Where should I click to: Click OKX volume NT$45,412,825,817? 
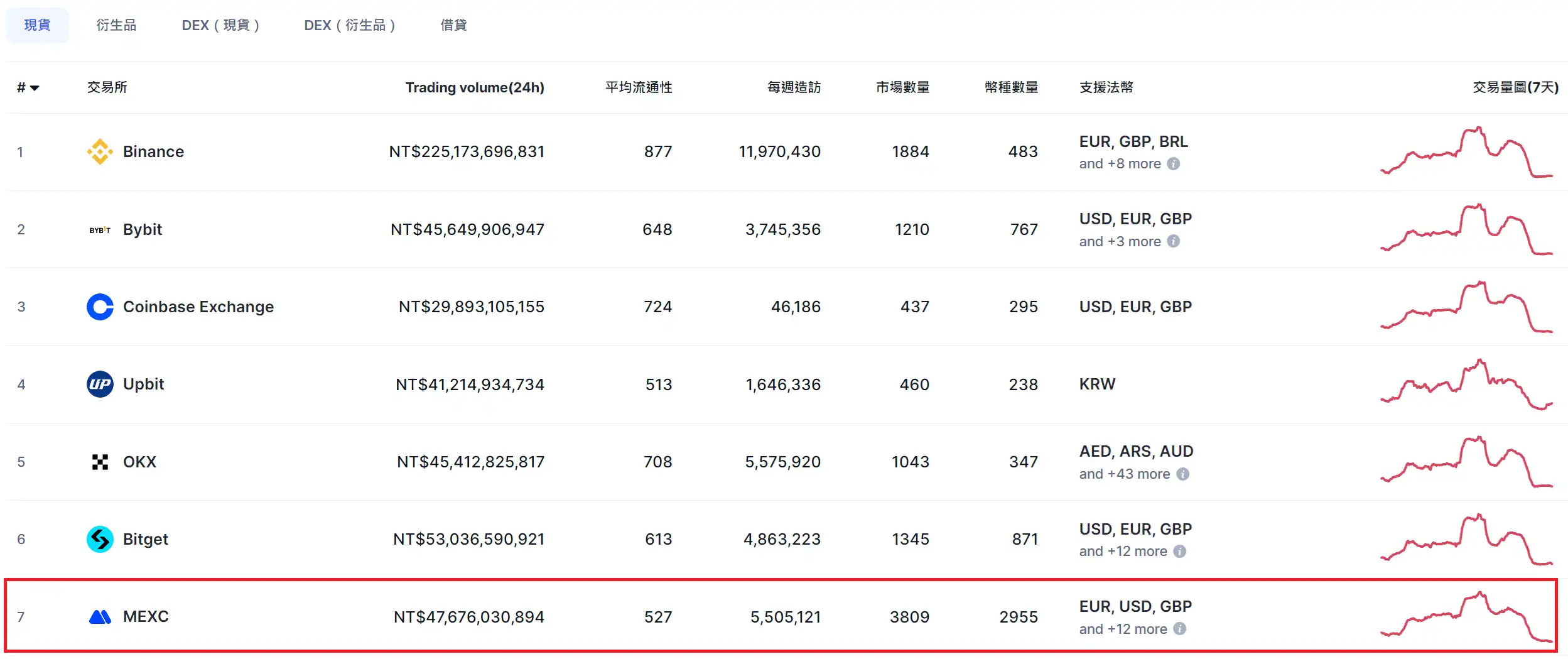coord(470,462)
